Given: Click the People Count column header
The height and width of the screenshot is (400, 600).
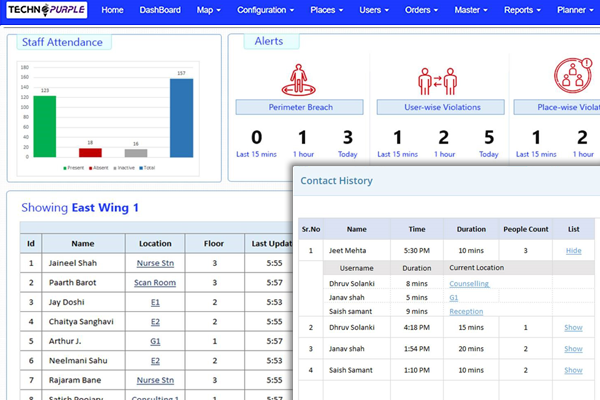Looking at the screenshot, I should pyautogui.click(x=526, y=229).
